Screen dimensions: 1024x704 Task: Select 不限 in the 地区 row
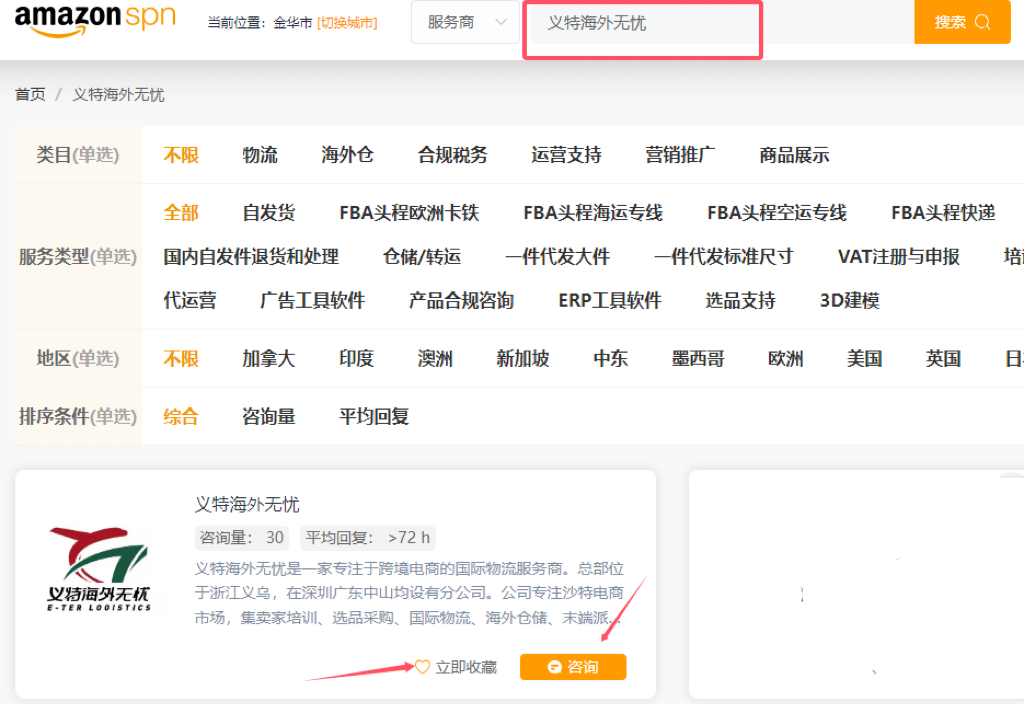coord(181,359)
